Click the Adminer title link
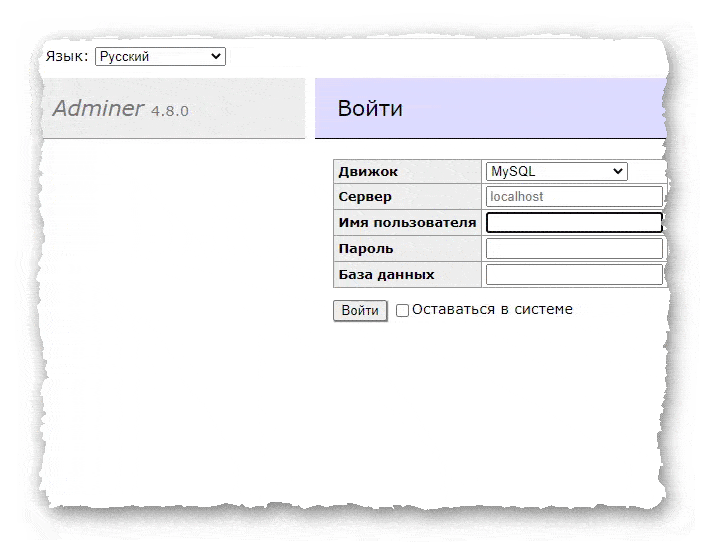704x544 pixels. click(98, 109)
